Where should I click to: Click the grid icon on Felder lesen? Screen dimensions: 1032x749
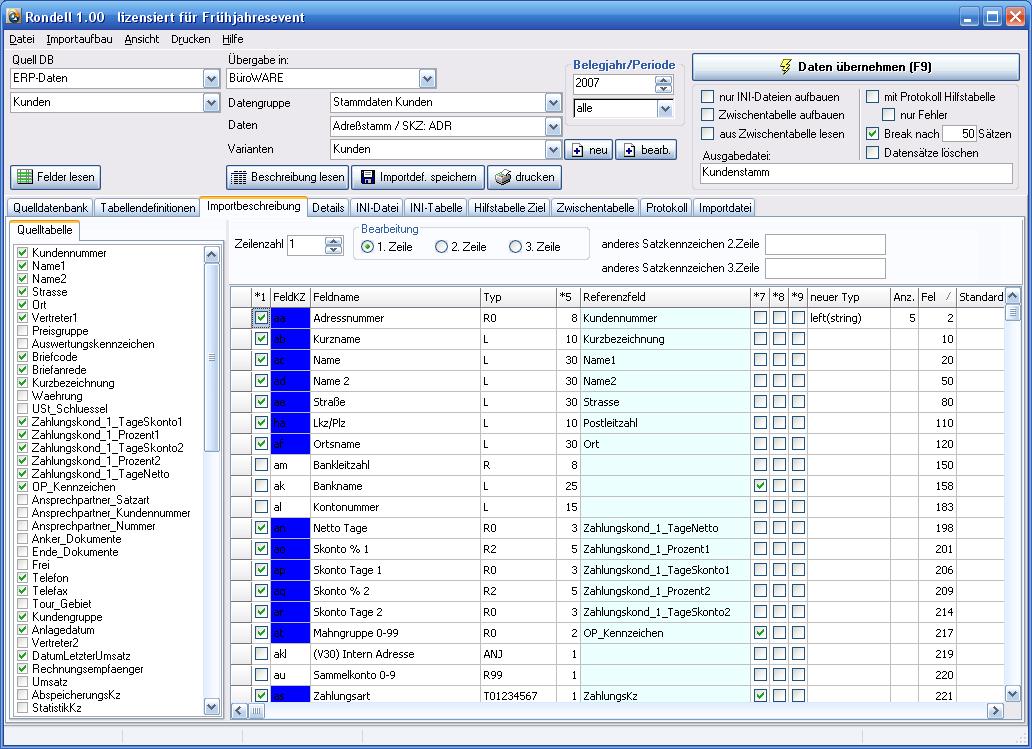point(25,177)
